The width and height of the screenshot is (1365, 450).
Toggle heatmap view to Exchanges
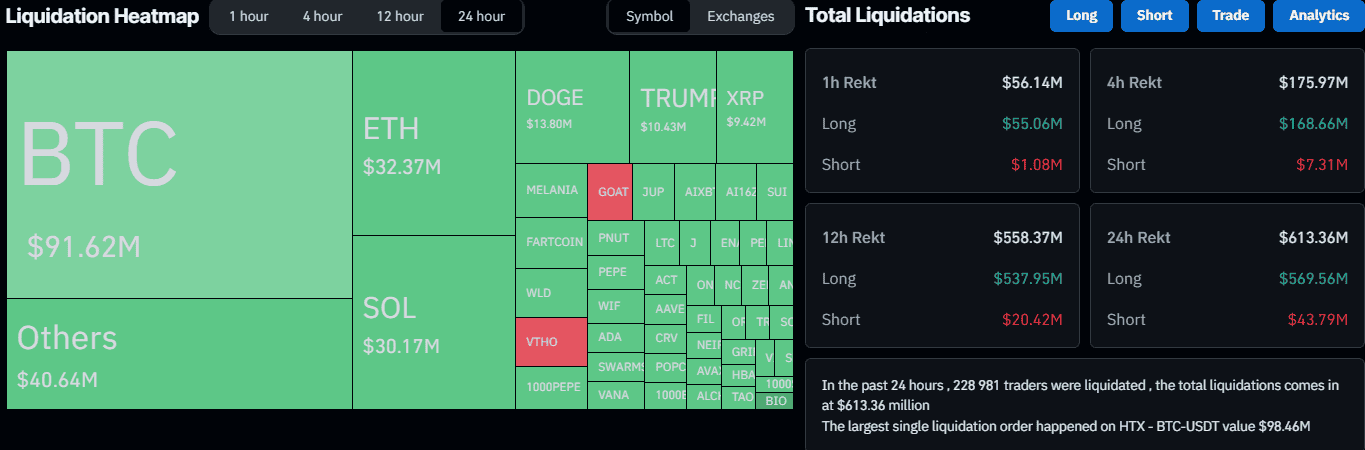740,16
